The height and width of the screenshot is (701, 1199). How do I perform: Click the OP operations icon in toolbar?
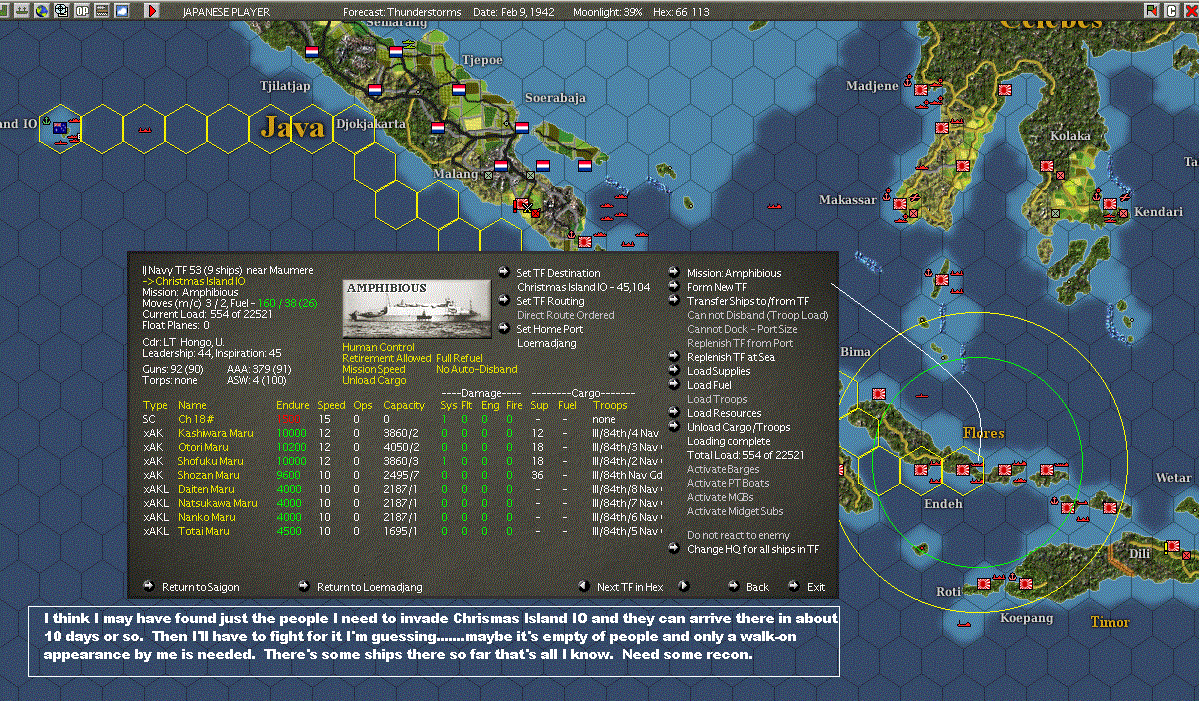[x=81, y=11]
